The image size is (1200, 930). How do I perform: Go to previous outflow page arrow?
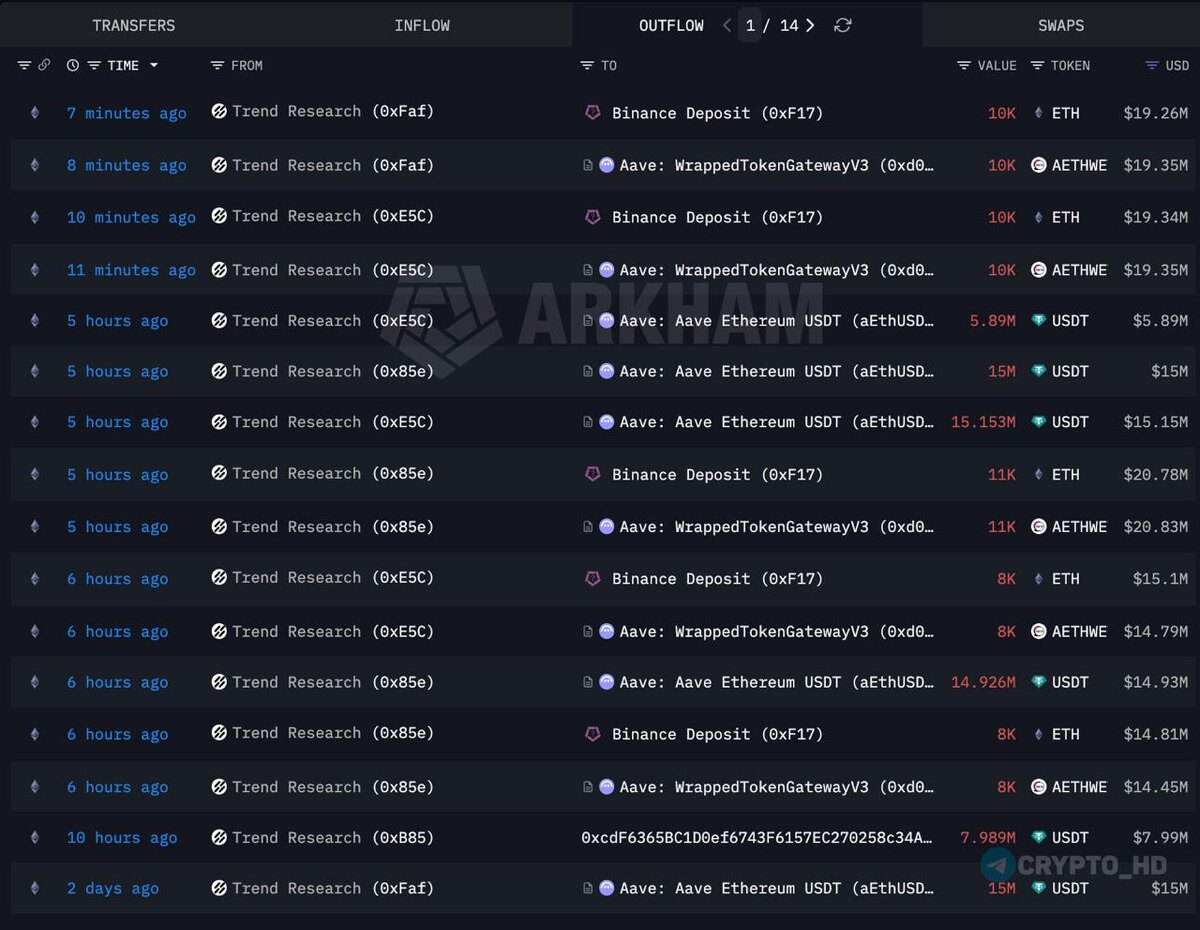pyautogui.click(x=727, y=25)
